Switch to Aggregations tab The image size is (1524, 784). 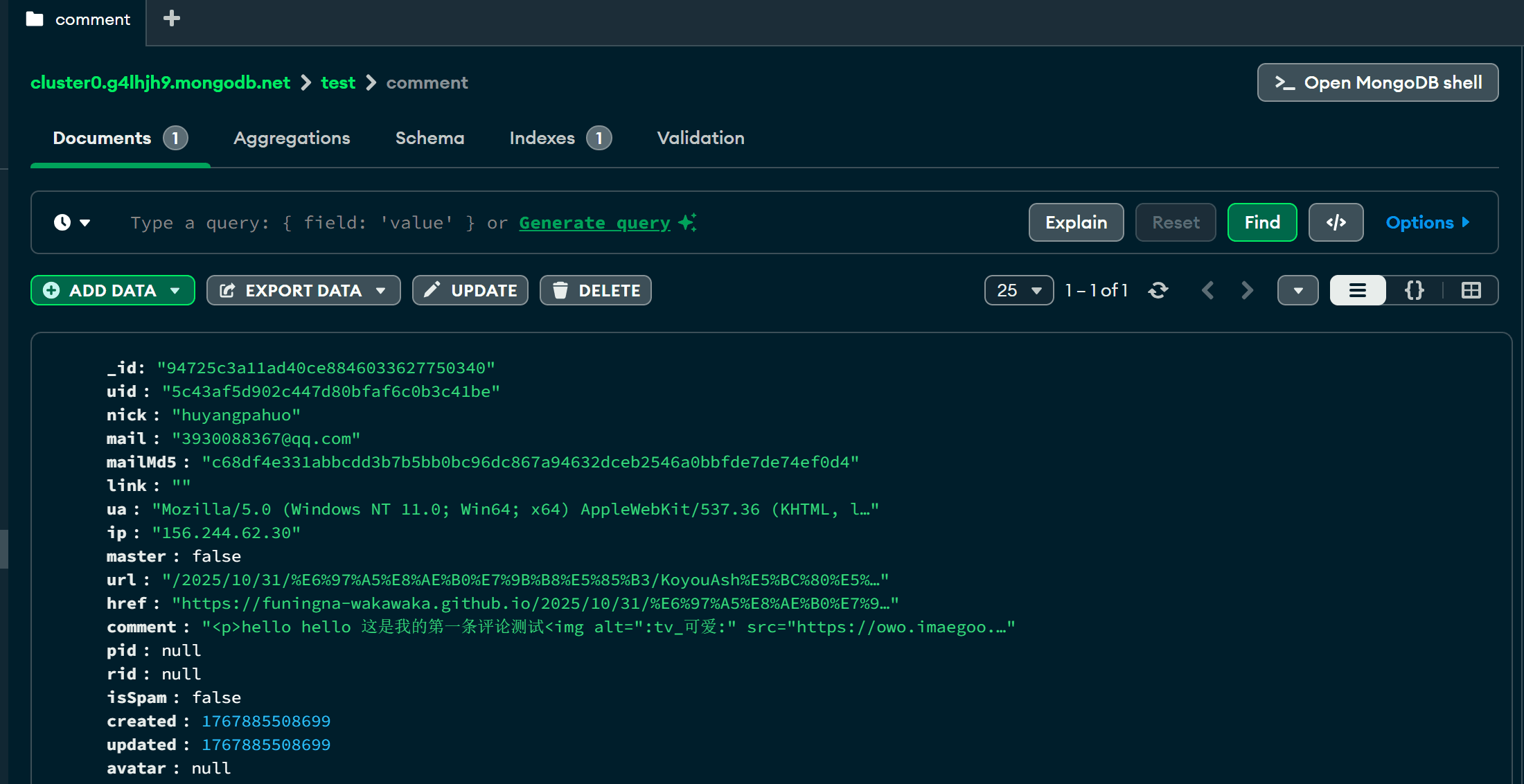(x=292, y=138)
